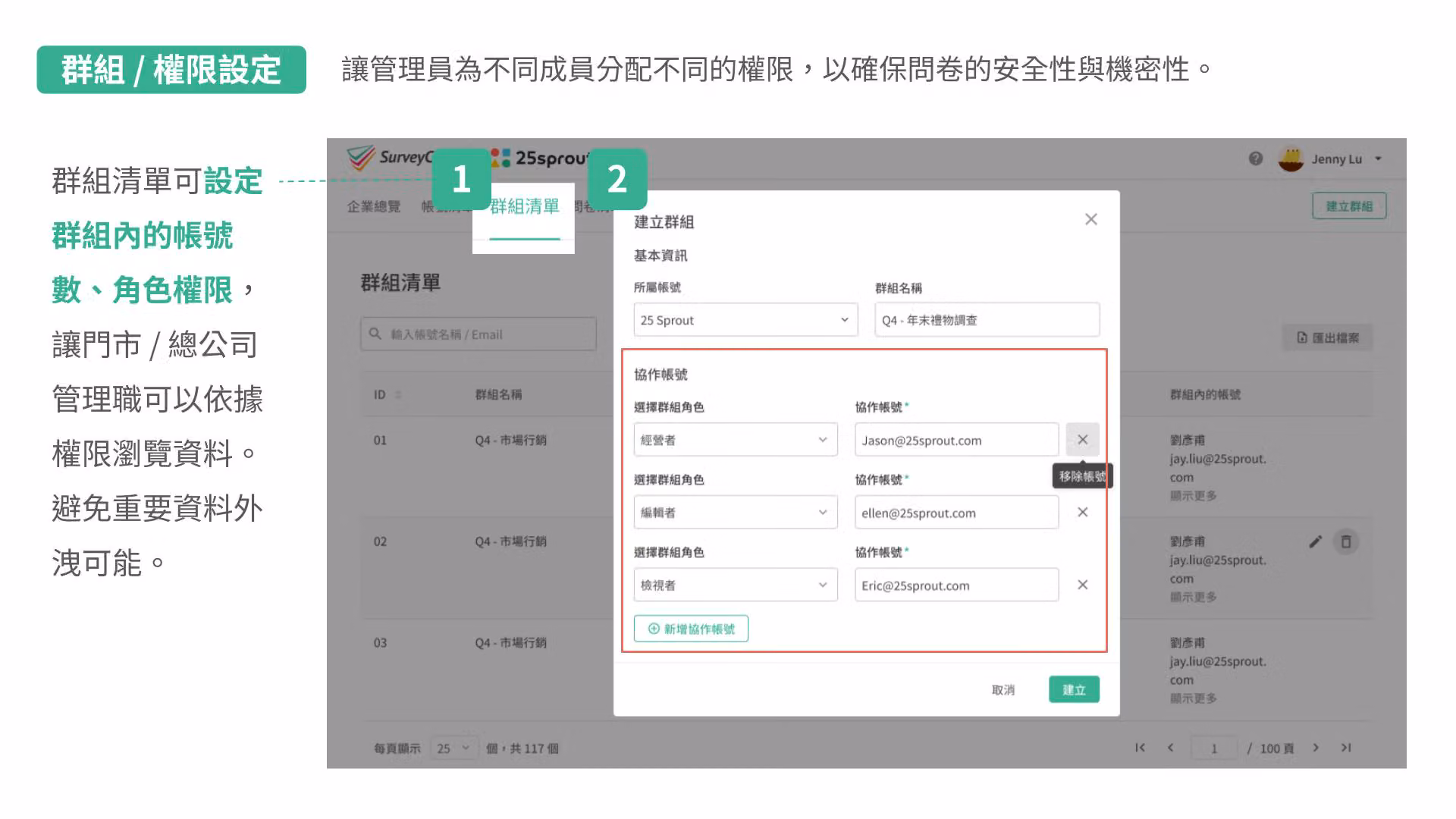Screen dimensions: 1456x819
Task: Click the 群組名稱 field with Q4 - 年末禮物調查
Action: (x=987, y=319)
